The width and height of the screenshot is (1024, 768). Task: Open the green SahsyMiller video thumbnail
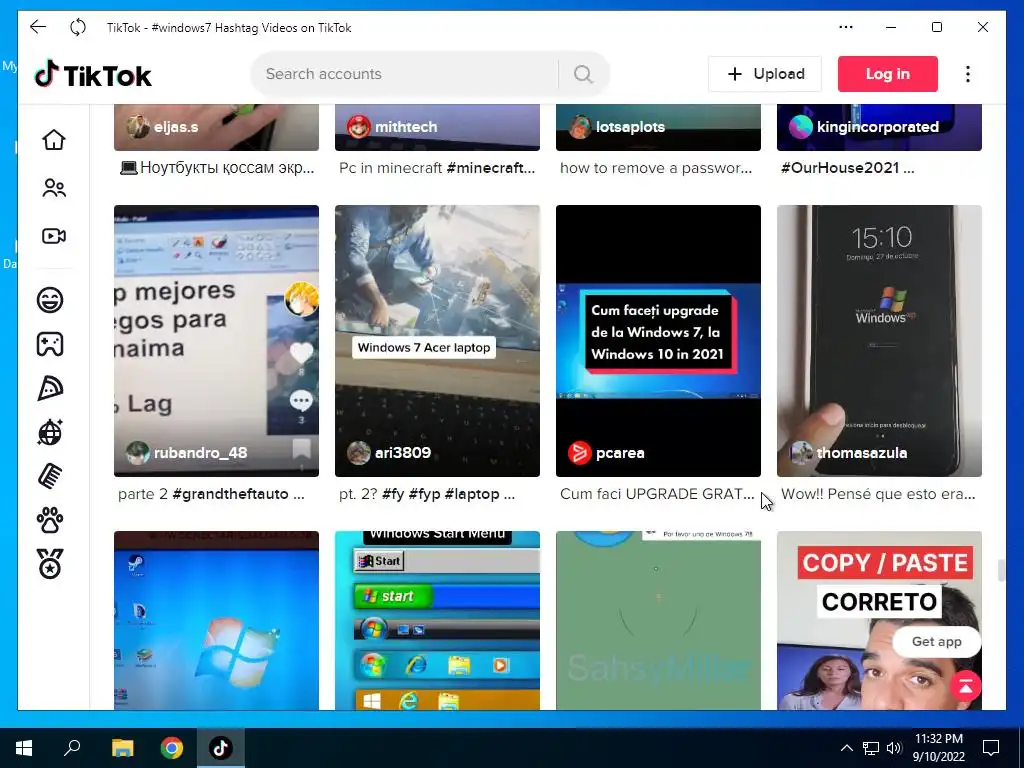coord(658,620)
